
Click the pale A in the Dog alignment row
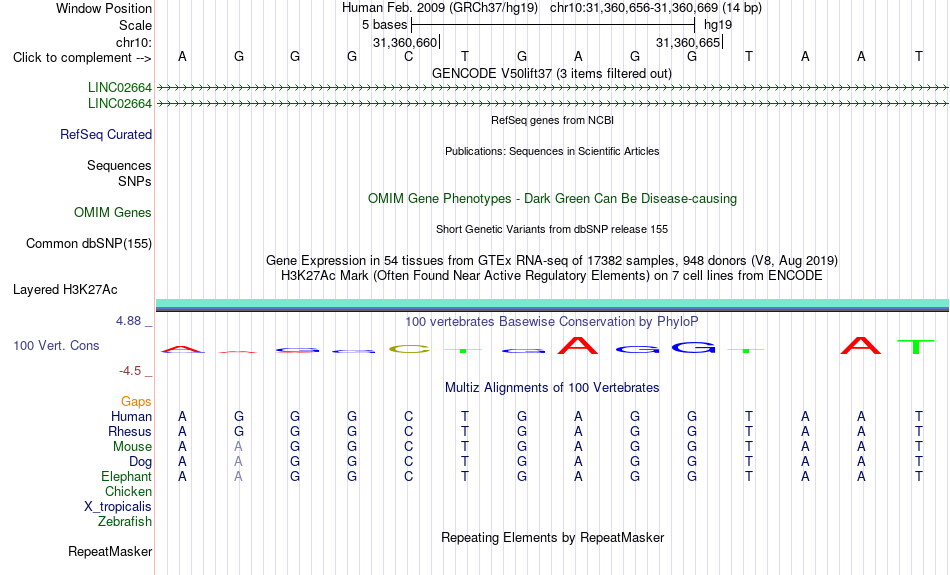(x=239, y=462)
